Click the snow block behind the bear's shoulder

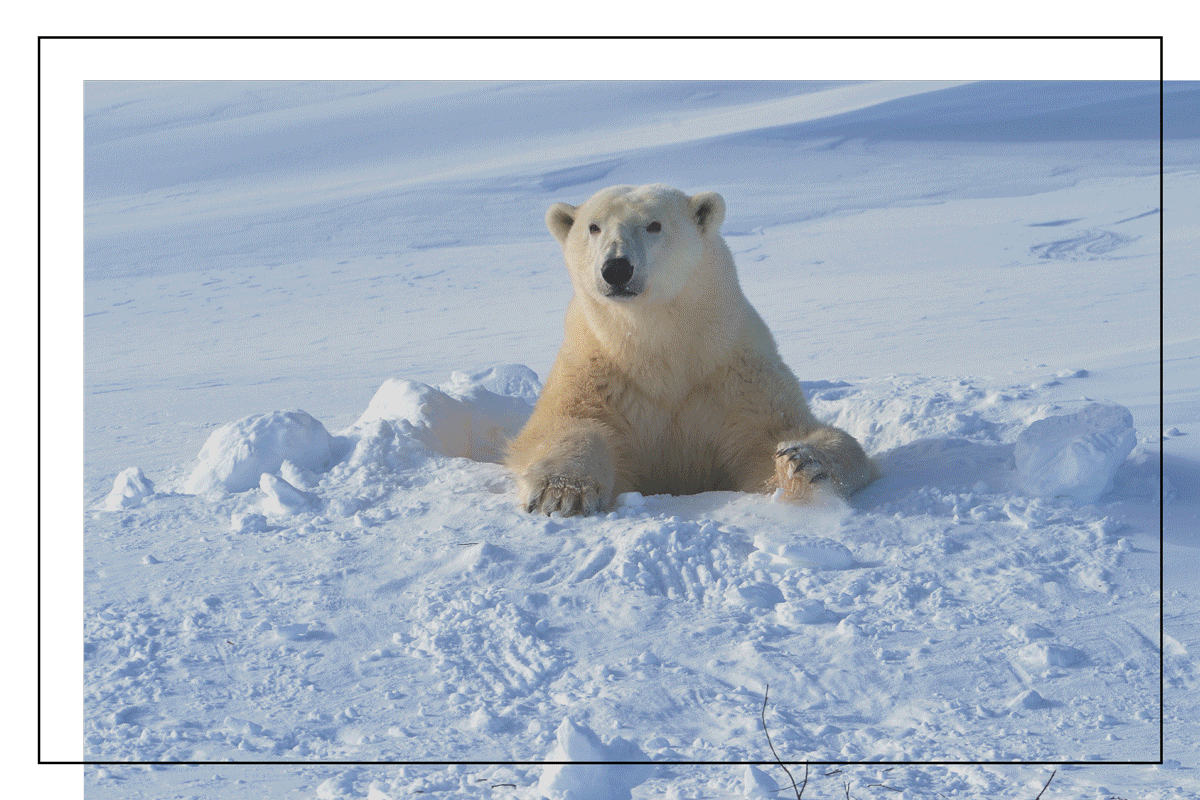(450, 412)
